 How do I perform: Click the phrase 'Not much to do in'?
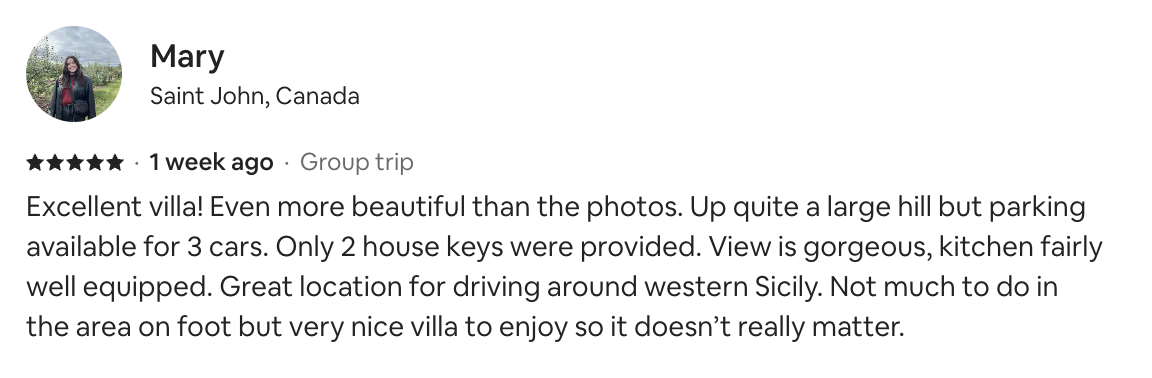point(943,286)
